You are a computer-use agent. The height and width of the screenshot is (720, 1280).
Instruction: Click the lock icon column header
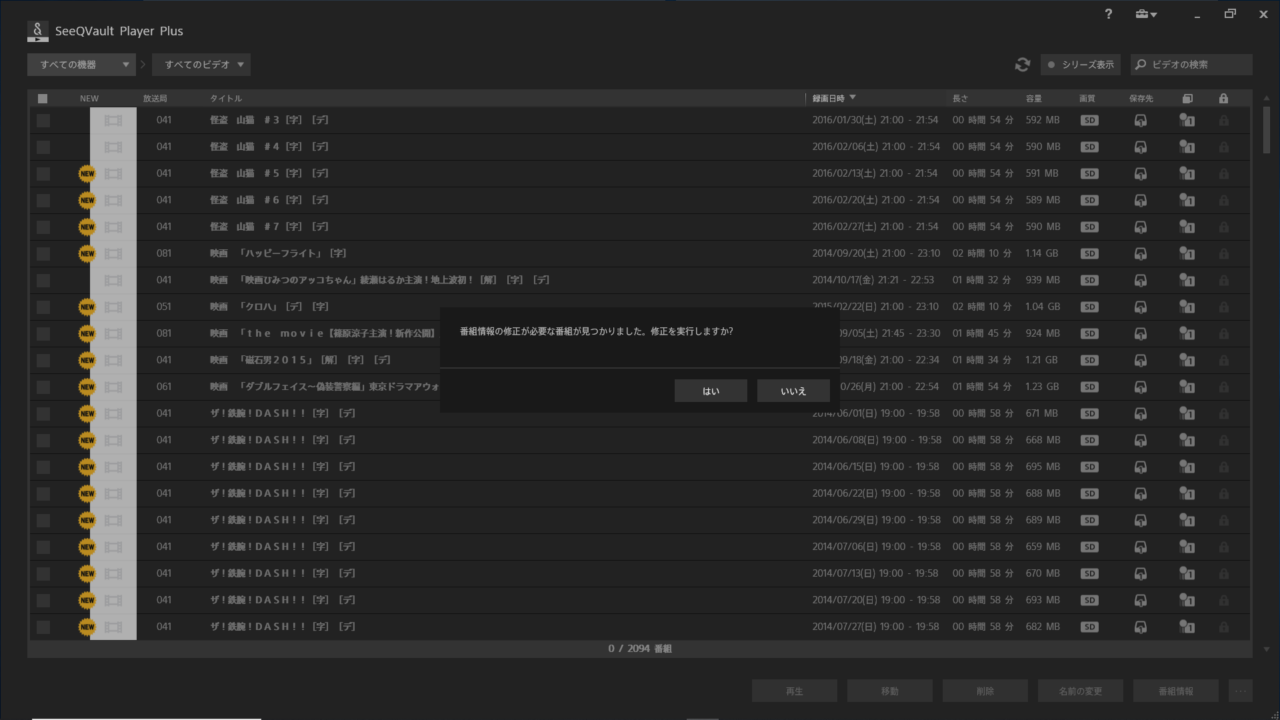1224,98
